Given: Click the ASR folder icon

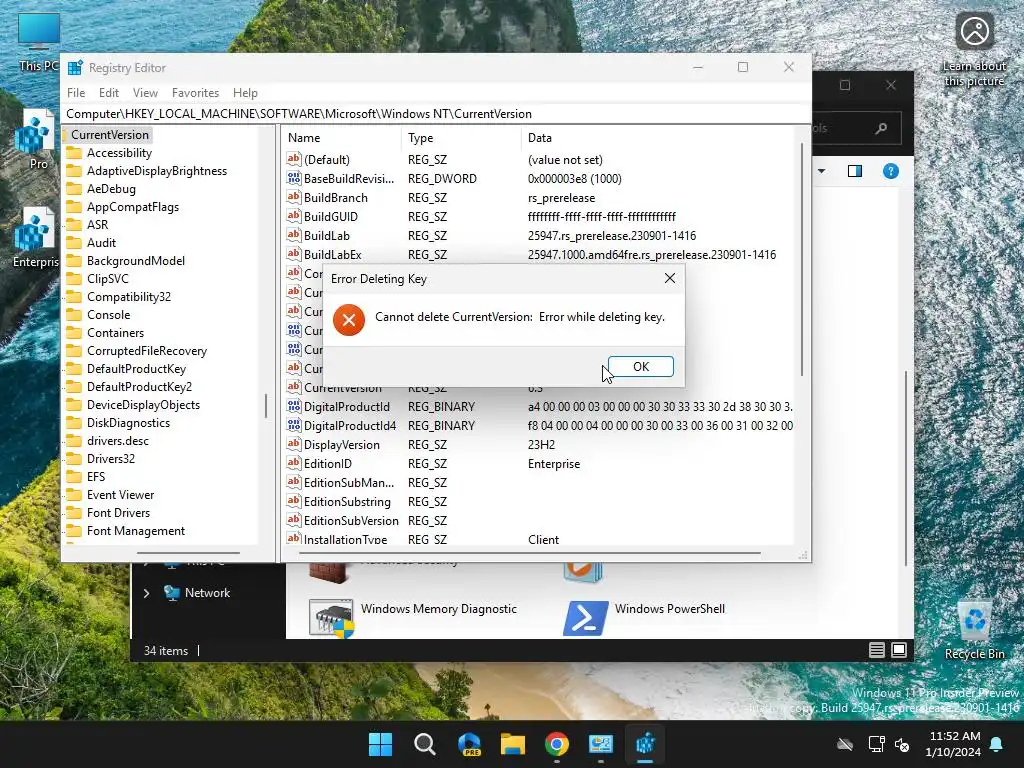Looking at the screenshot, I should click(74, 225).
